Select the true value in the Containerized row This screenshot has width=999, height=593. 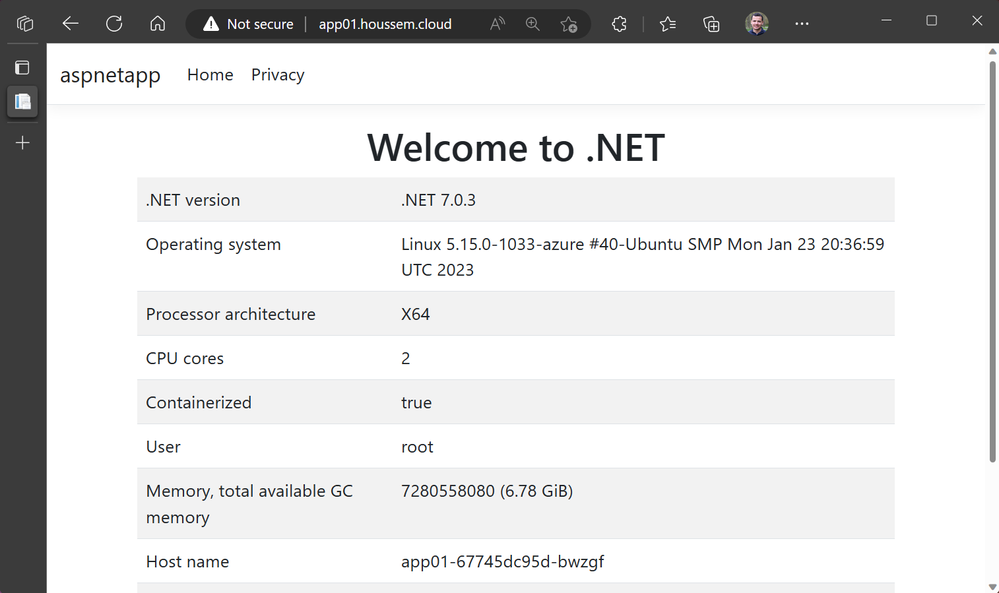coord(417,403)
